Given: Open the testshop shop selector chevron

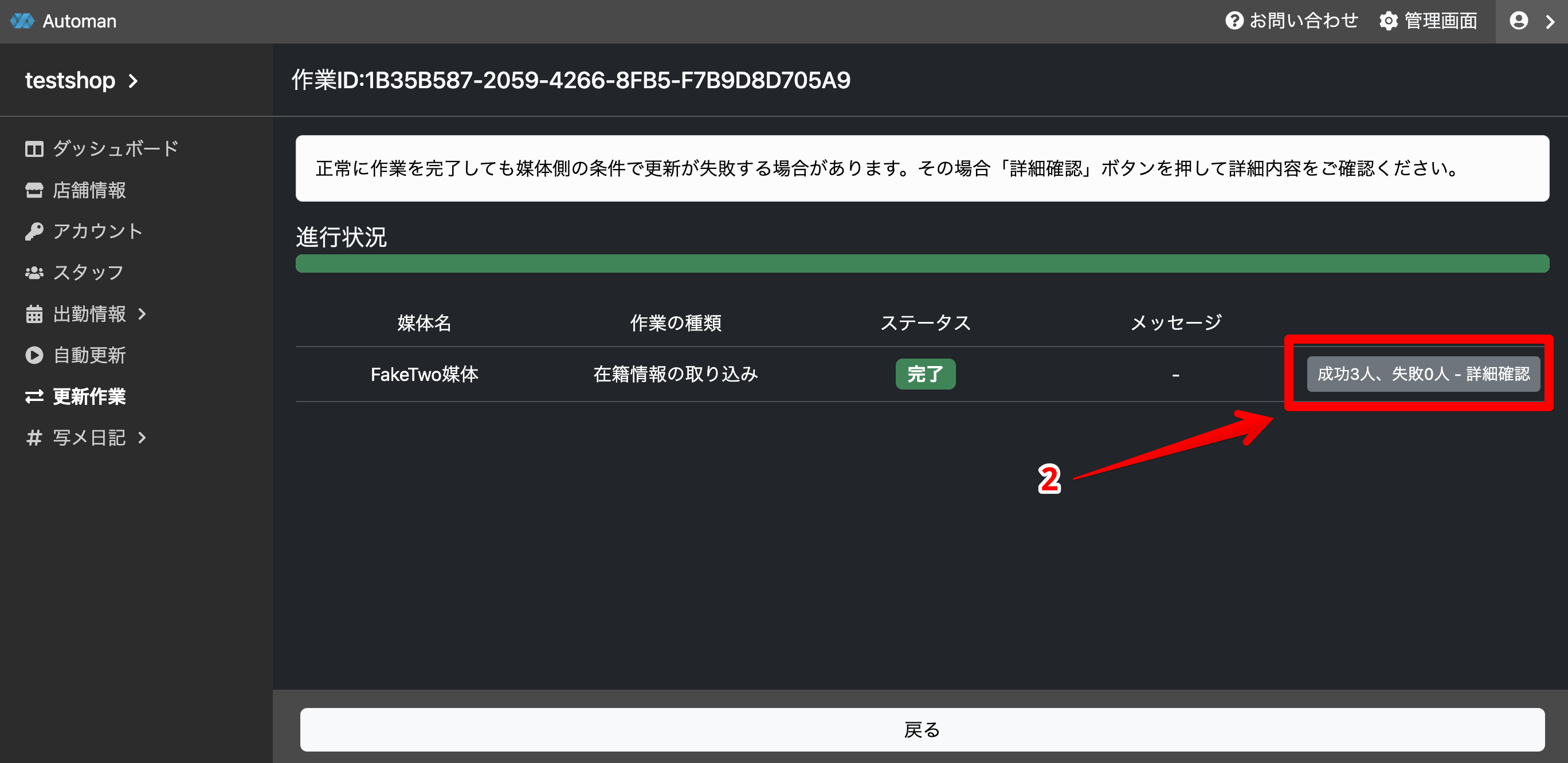Looking at the screenshot, I should coord(134,80).
